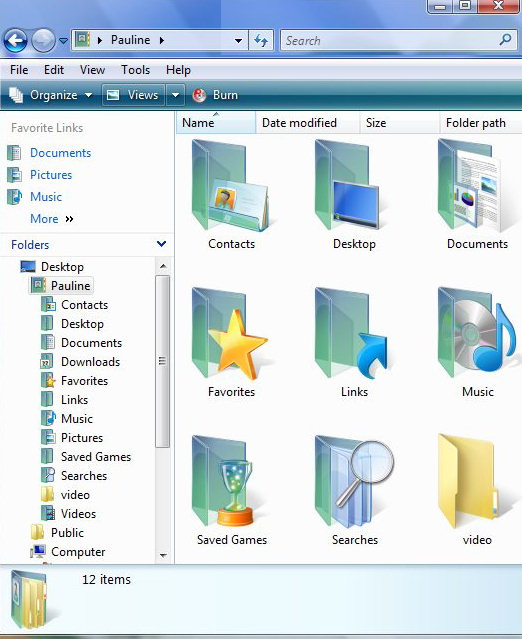Select lowercase video in the folder tree
Viewport: 522px width, 639px height.
tap(65, 495)
